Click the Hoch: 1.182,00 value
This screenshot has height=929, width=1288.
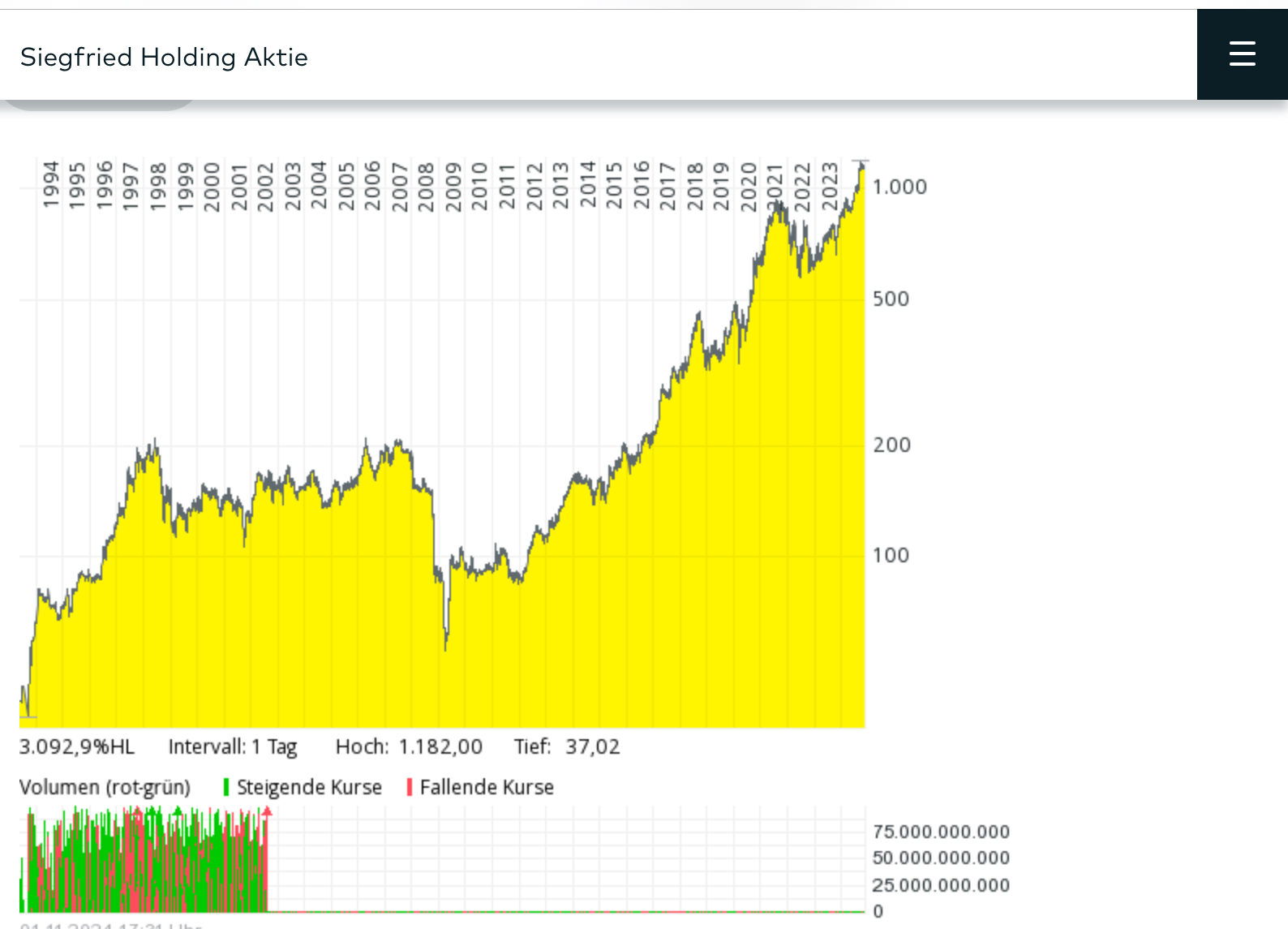[x=409, y=747]
